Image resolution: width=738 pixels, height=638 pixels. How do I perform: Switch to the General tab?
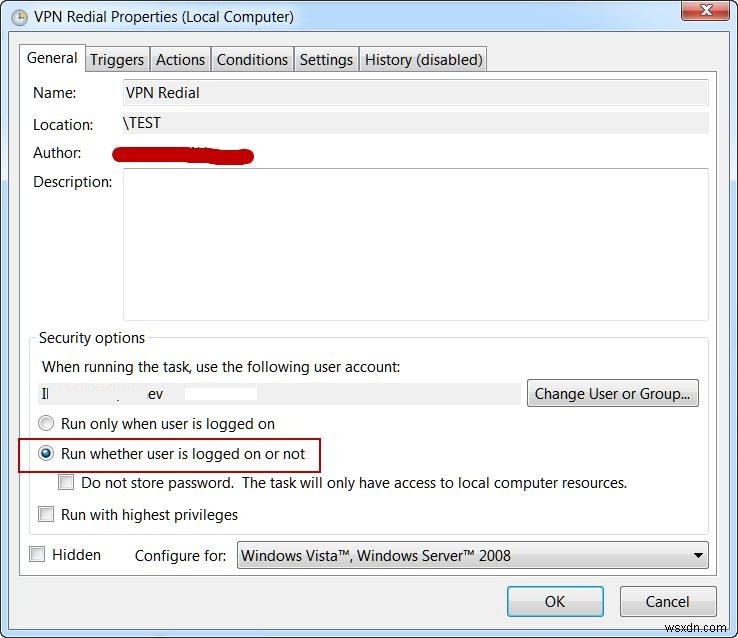(52, 58)
